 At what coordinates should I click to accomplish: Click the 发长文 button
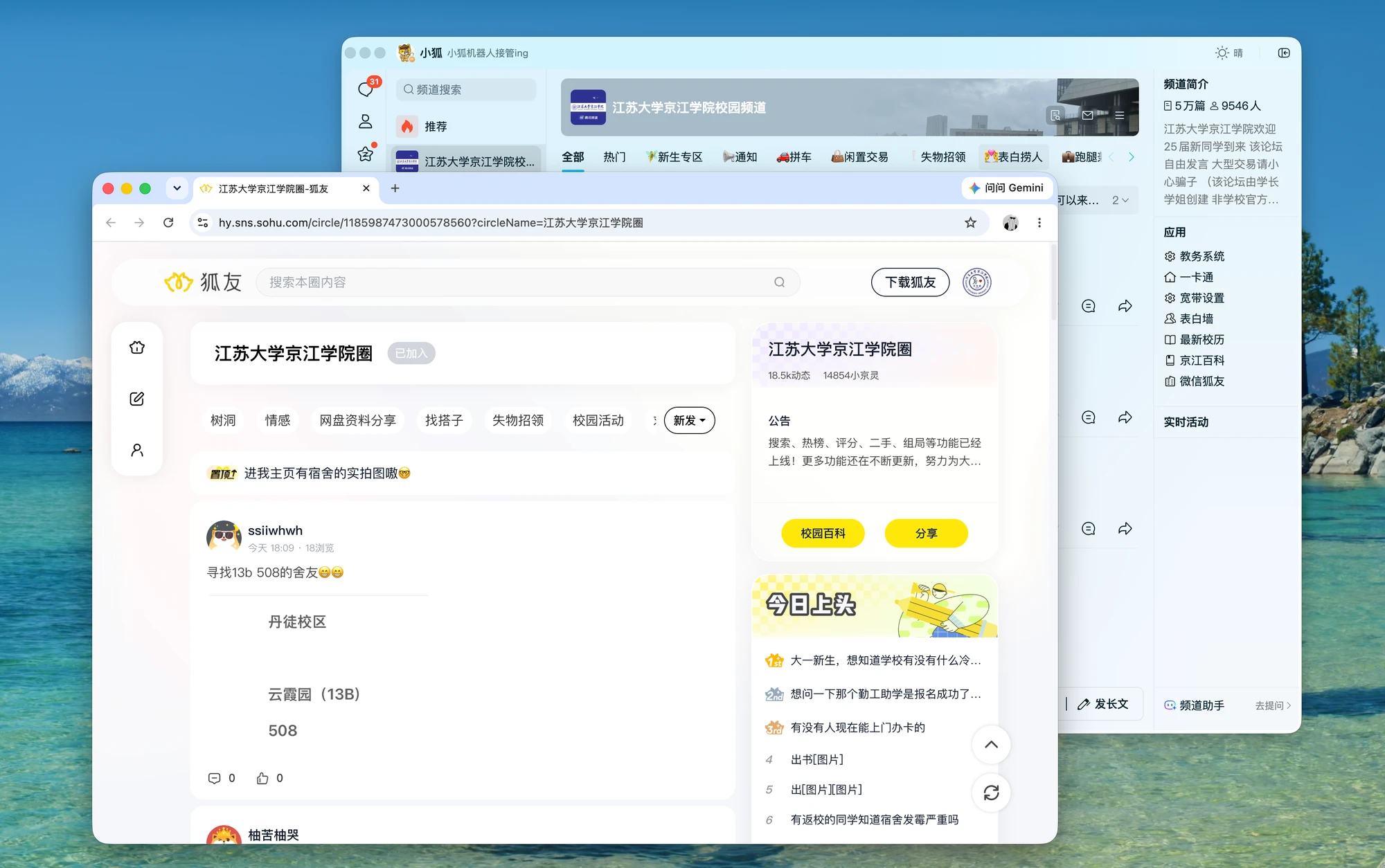[x=1103, y=704]
